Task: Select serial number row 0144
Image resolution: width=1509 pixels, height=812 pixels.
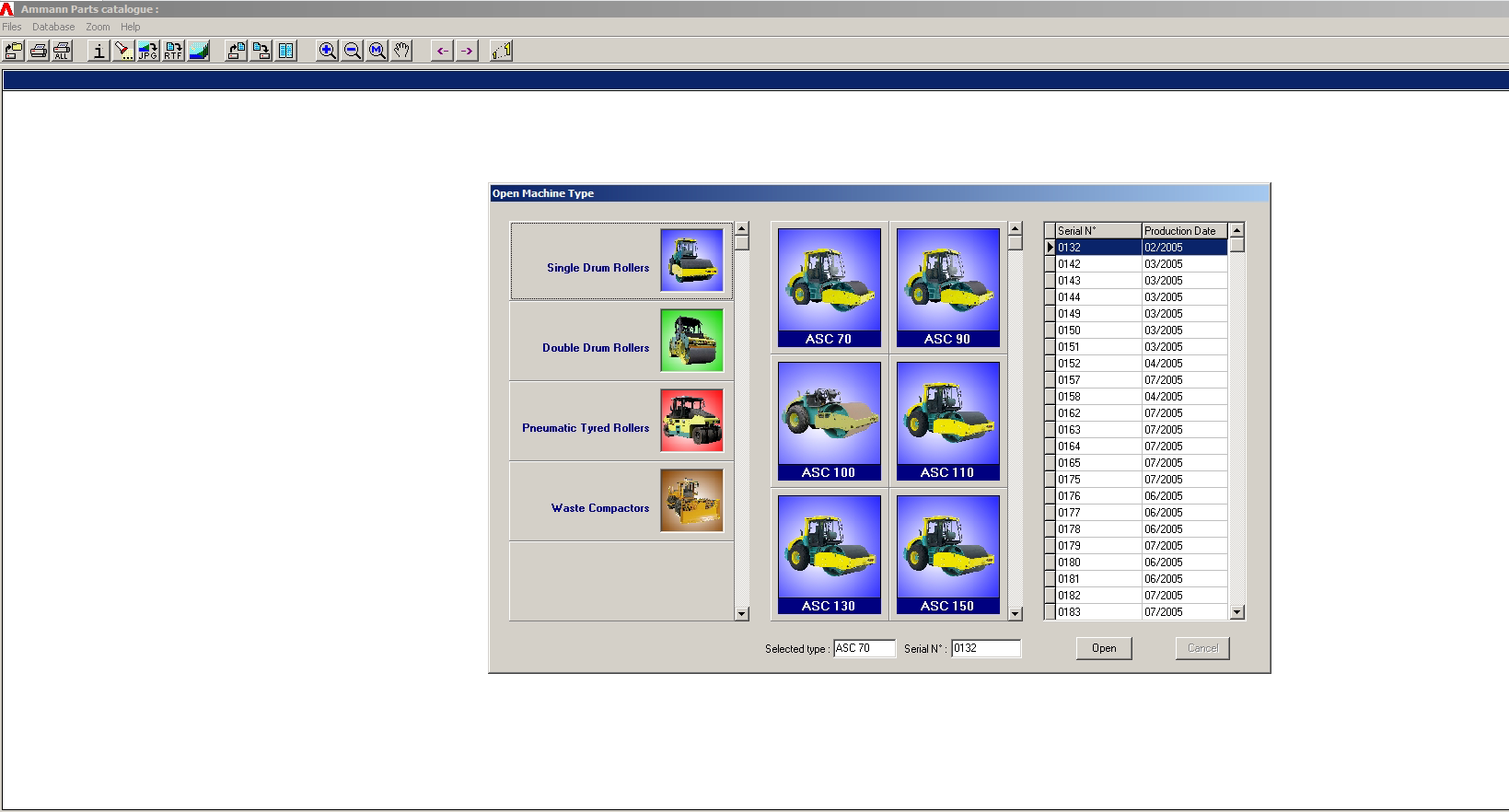Action: pyautogui.click(x=1142, y=297)
